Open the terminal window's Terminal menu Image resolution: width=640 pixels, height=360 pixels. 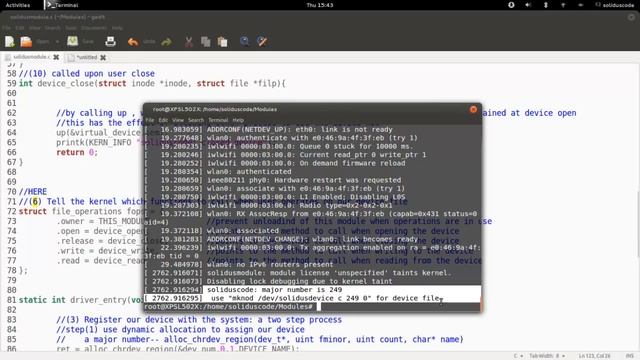pos(218,120)
